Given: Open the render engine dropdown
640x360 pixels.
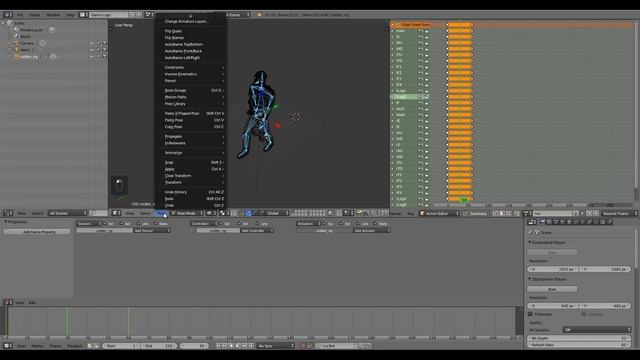Looking at the screenshot, I should 238,15.
